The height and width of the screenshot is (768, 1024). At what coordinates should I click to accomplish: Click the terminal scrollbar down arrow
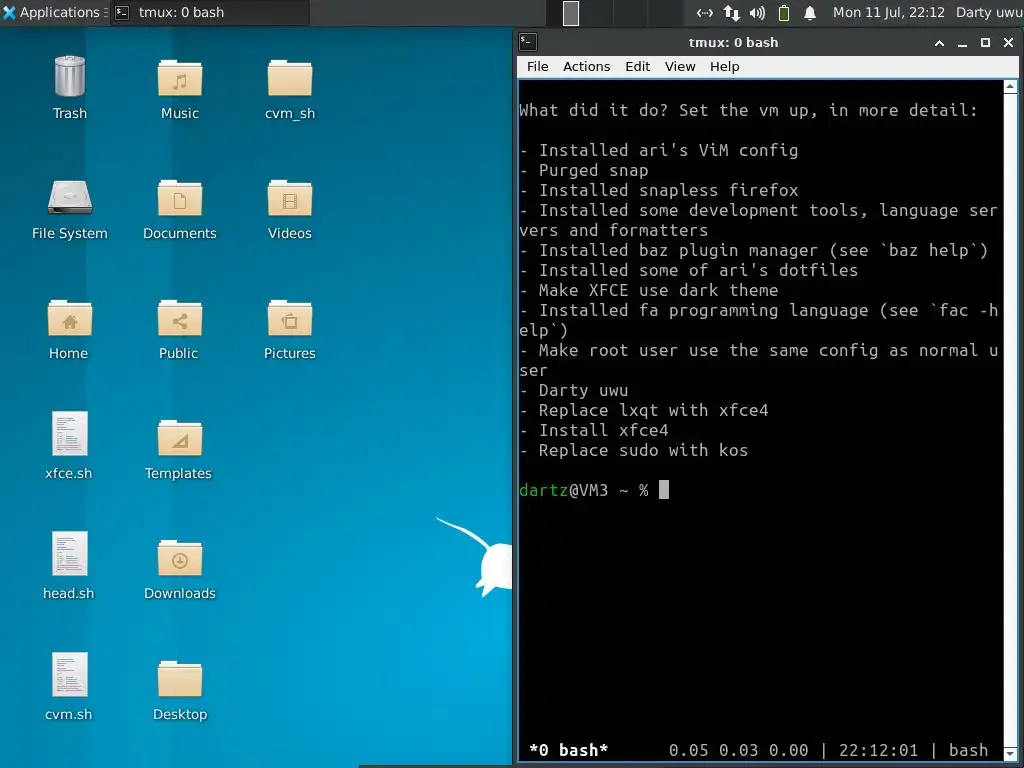(1010, 754)
